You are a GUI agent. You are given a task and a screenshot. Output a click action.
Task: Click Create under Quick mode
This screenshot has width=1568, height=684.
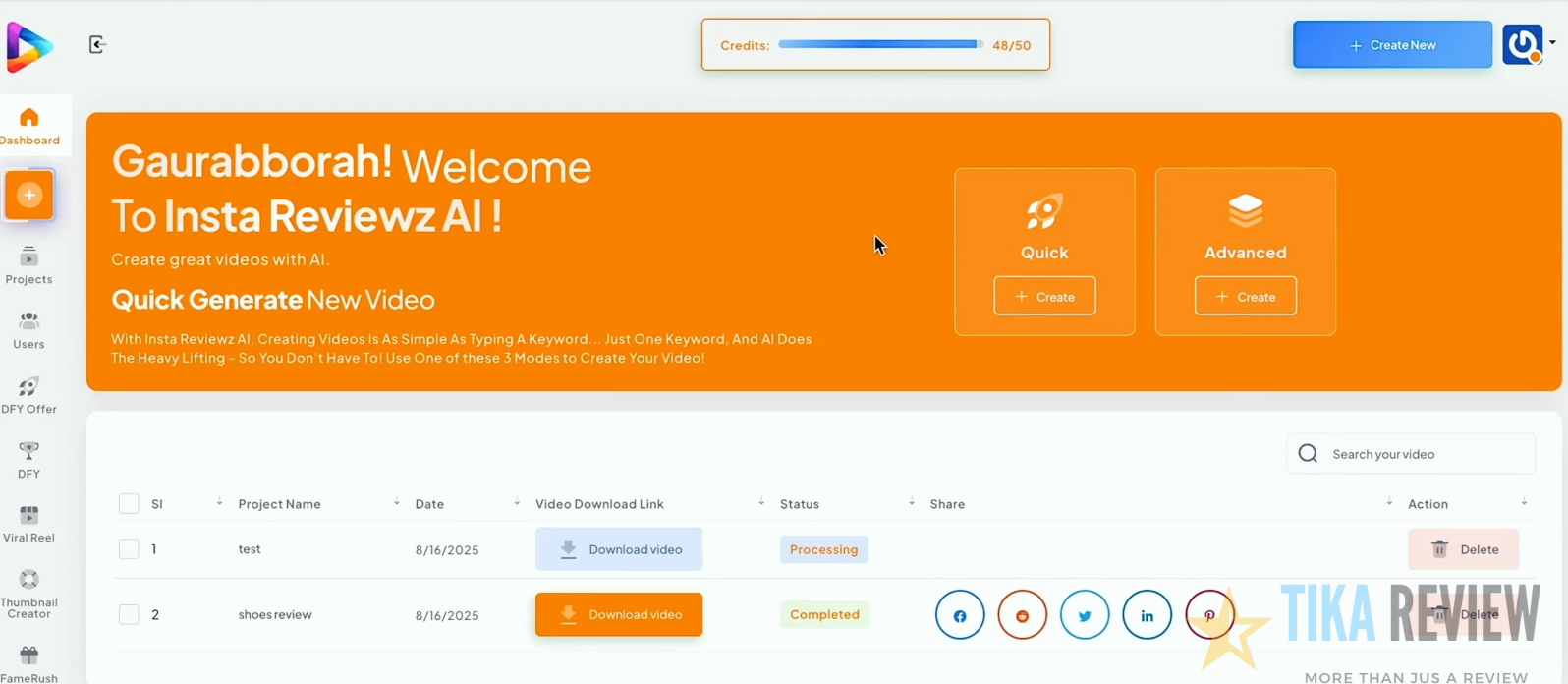click(x=1044, y=296)
